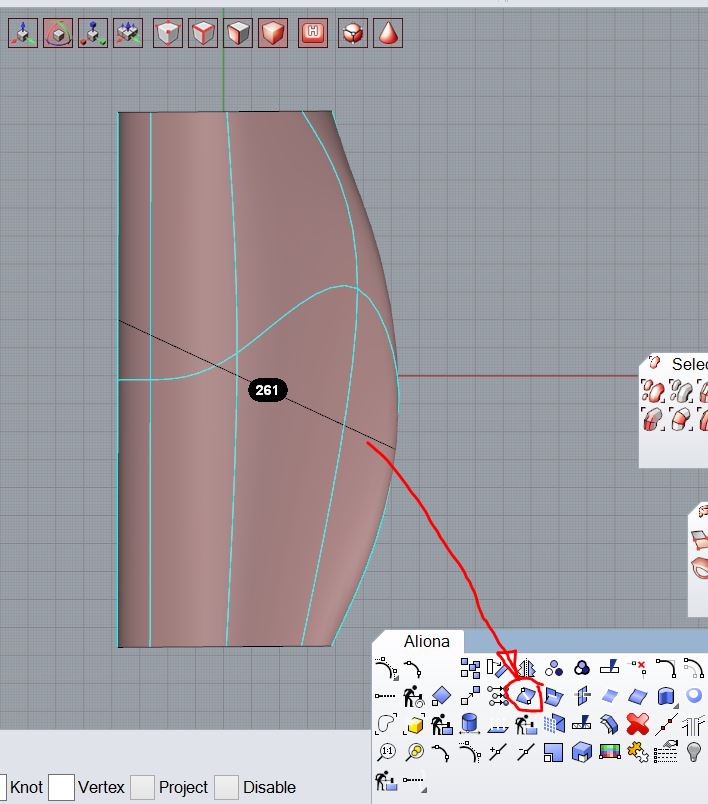Click the red X delete icon
This screenshot has height=804, width=708.
tap(638, 724)
